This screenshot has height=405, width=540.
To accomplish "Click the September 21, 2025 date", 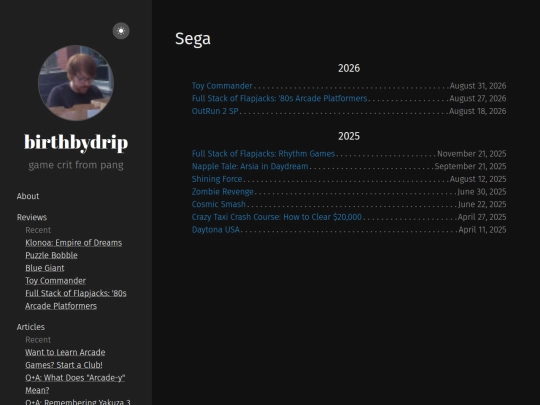I will (470, 166).
